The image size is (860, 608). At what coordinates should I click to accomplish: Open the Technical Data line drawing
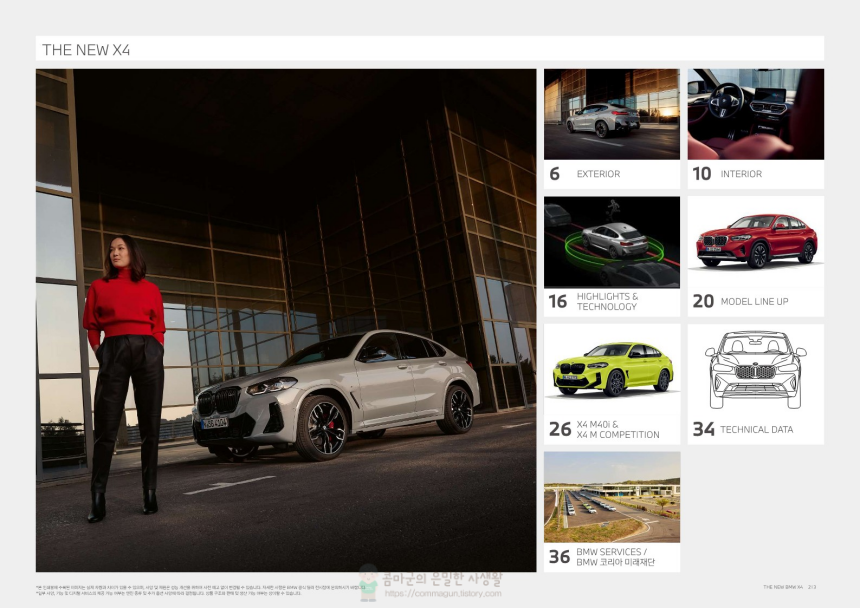pos(755,370)
